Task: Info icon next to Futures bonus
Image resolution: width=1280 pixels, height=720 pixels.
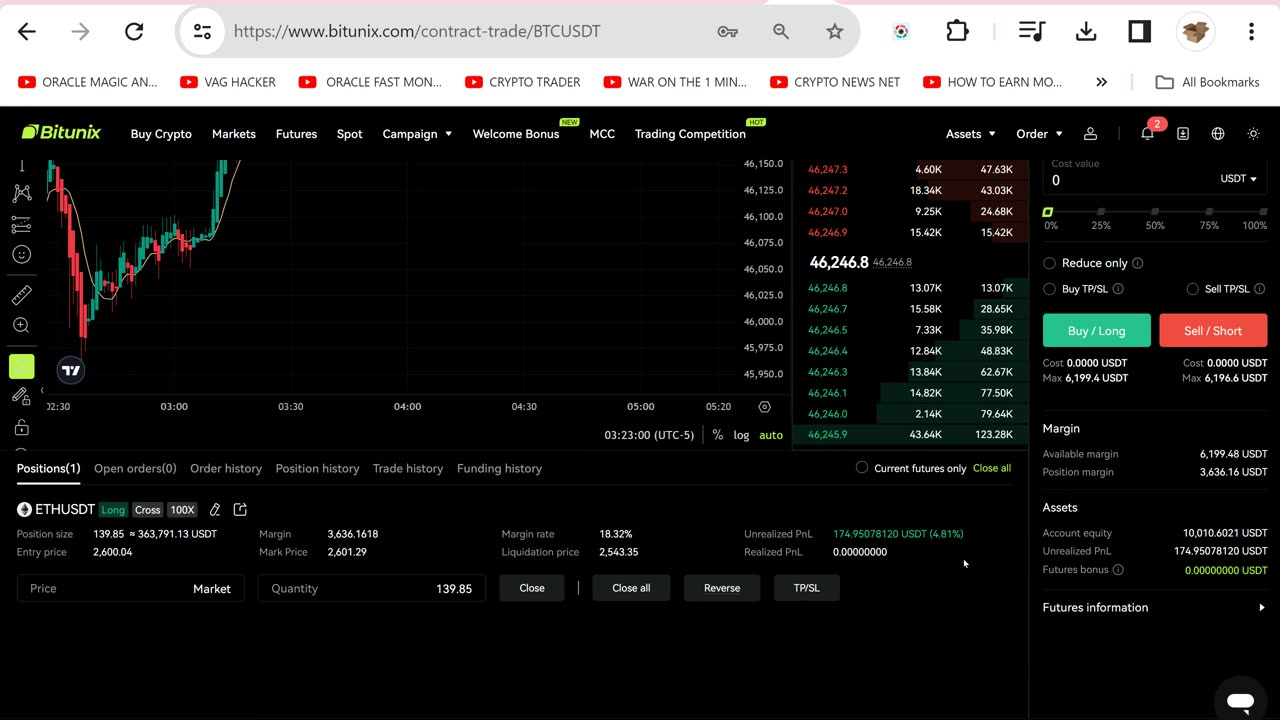Action: click(1118, 570)
